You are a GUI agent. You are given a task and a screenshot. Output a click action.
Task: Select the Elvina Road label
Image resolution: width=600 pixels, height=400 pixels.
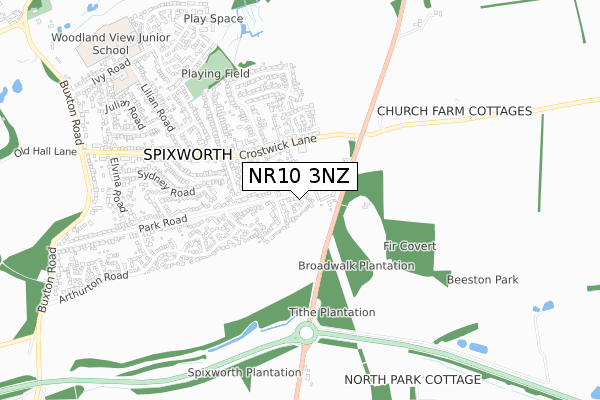(x=117, y=185)
